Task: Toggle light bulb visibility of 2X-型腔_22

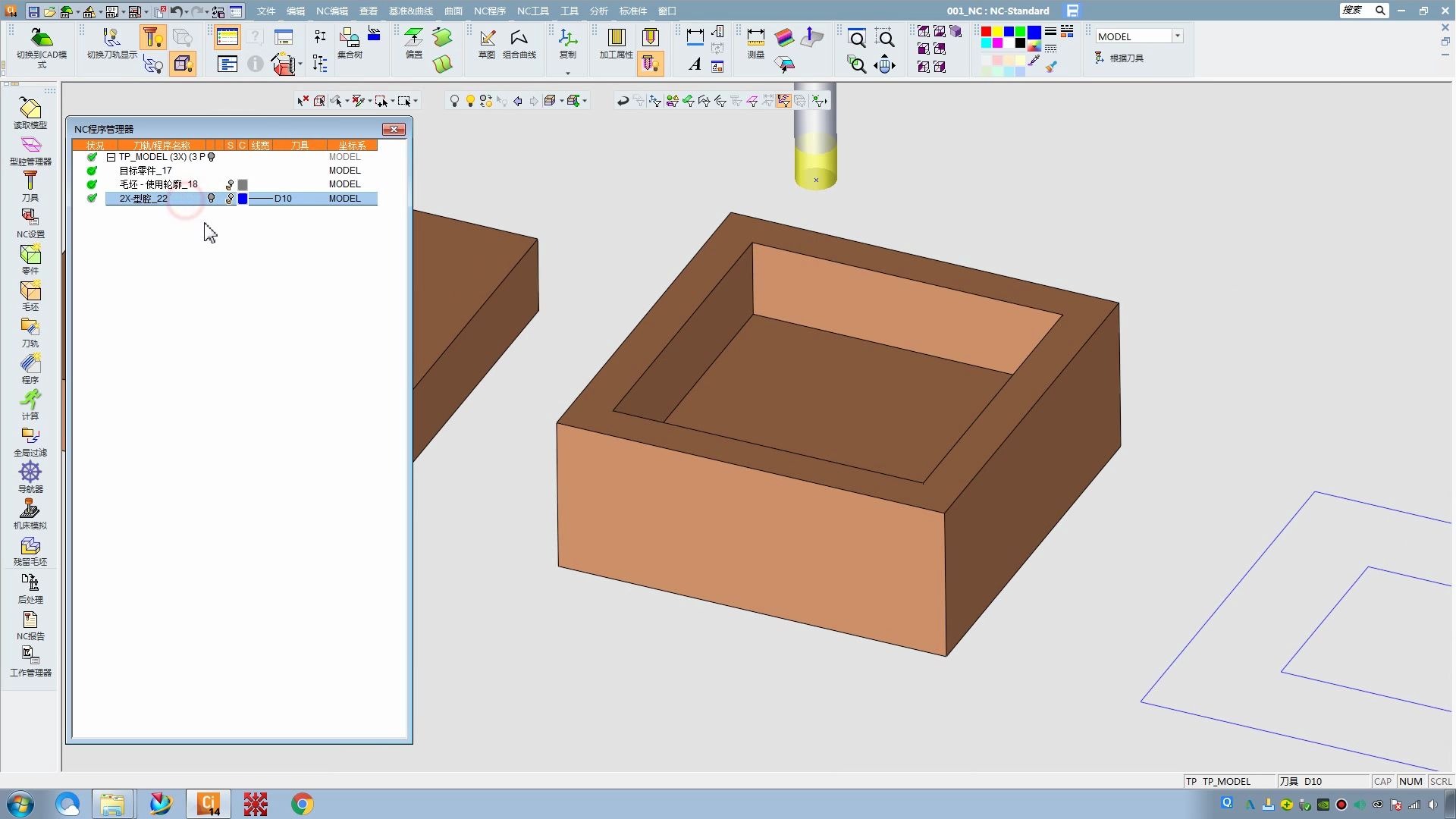Action: coord(212,199)
